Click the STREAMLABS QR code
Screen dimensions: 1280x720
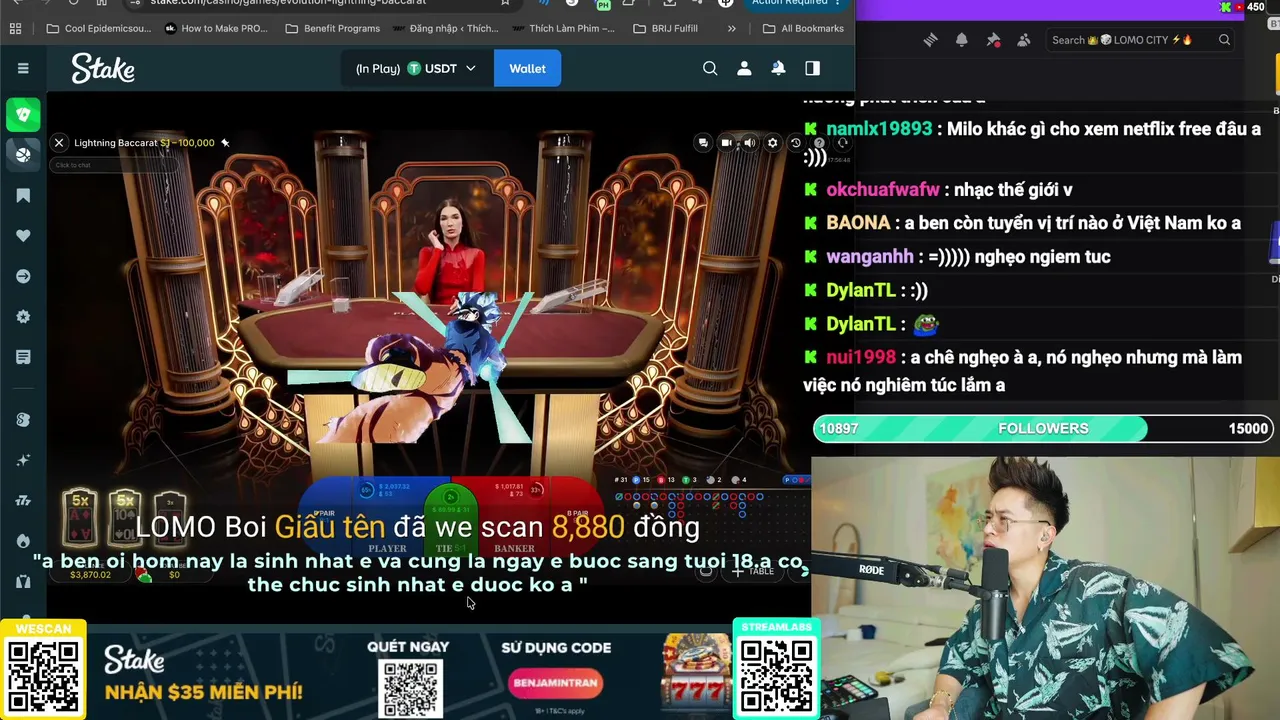click(x=776, y=676)
